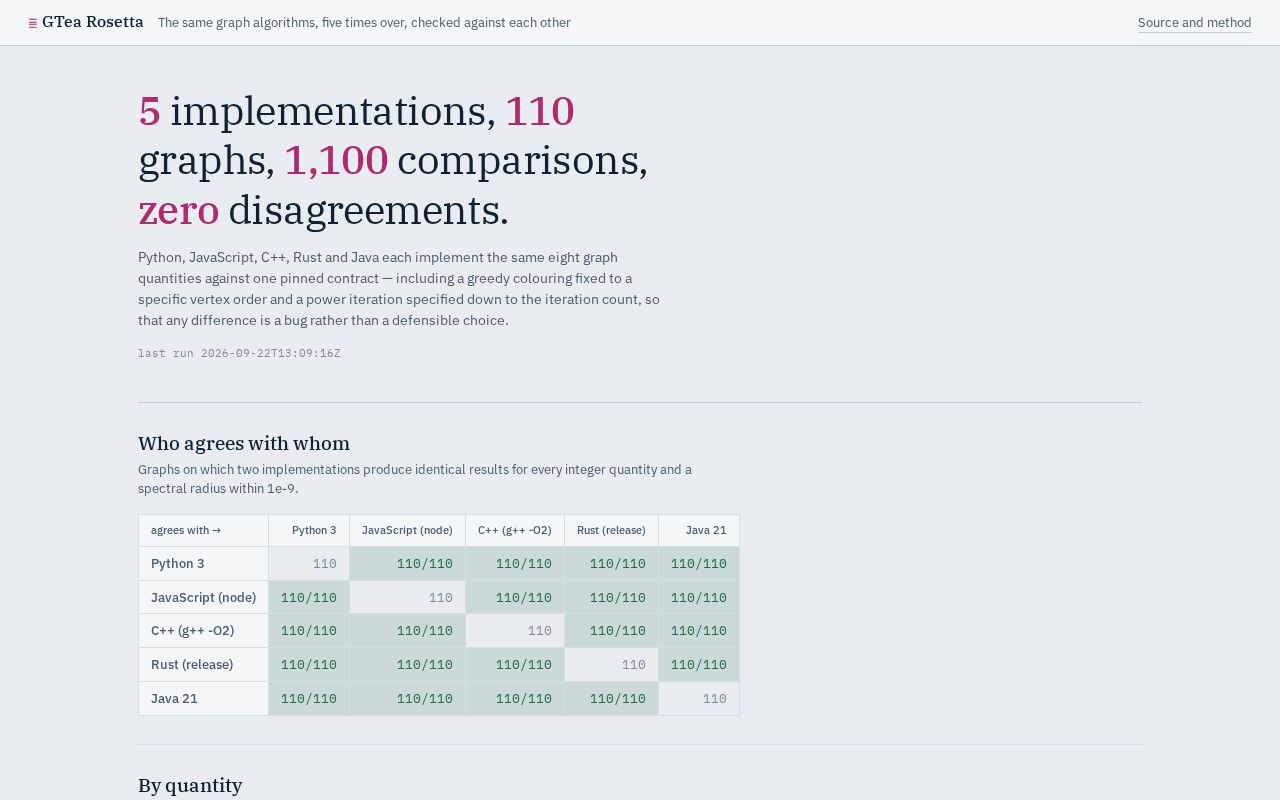Click Python 3 row's JavaScript 110/110 cell

coord(407,564)
